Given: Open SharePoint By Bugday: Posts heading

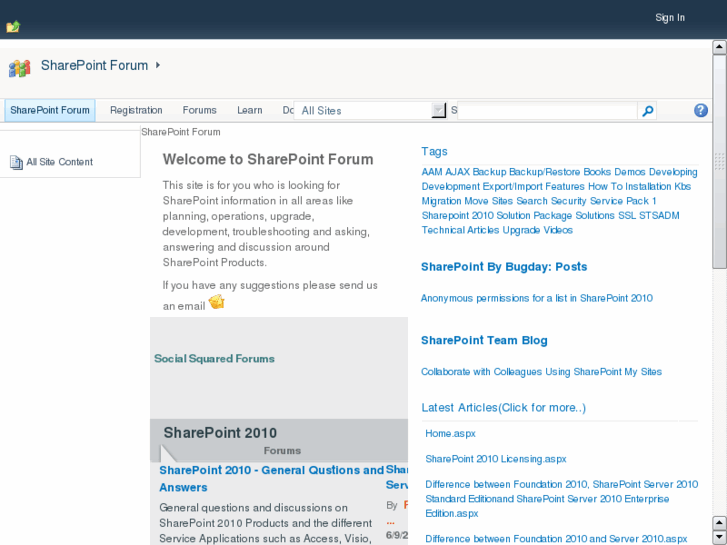Looking at the screenshot, I should click(x=504, y=267).
